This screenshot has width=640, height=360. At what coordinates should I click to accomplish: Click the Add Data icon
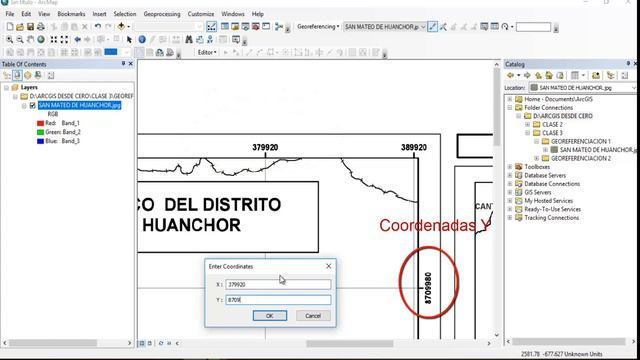pos(121,27)
